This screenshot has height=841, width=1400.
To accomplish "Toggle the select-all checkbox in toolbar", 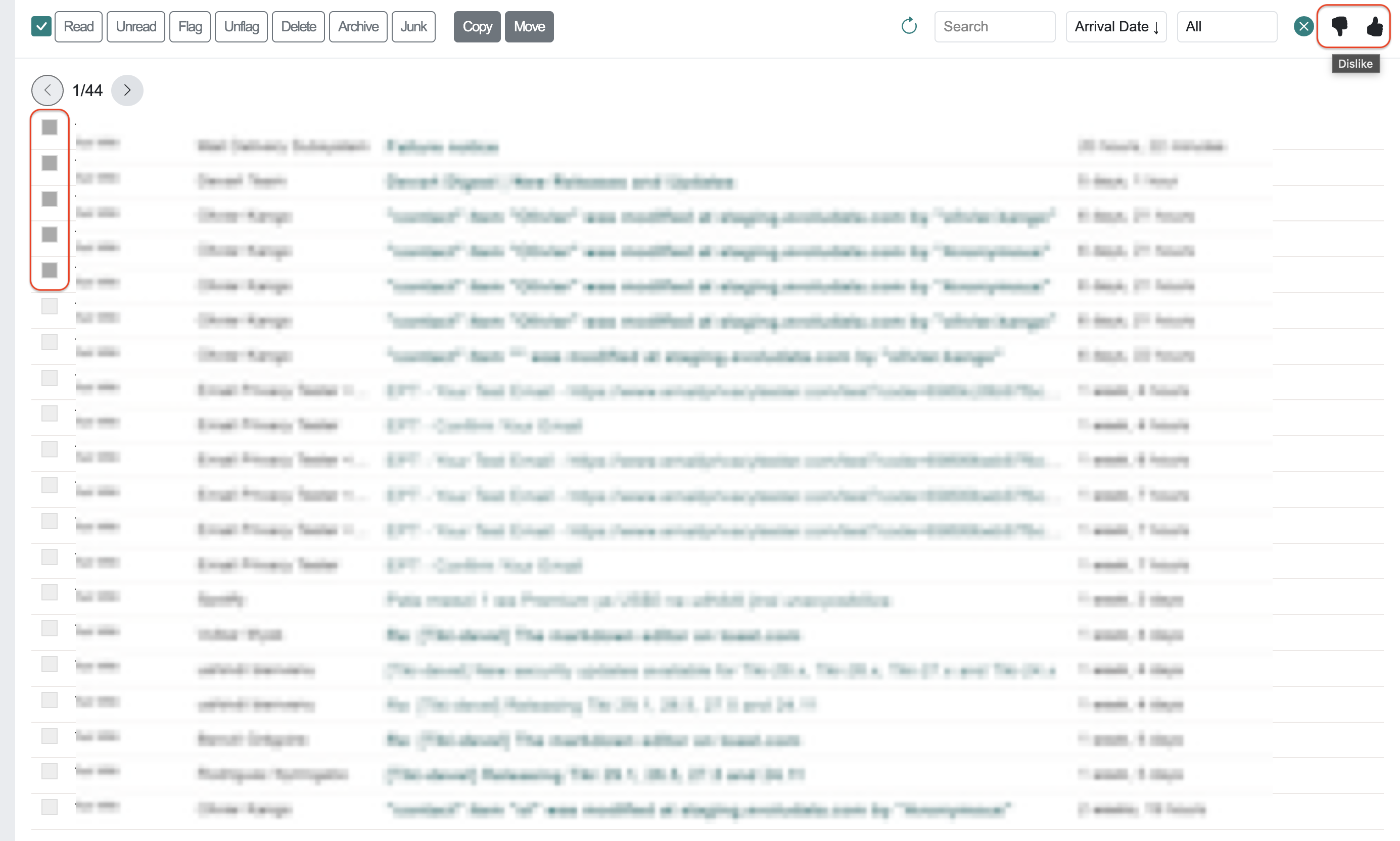I will pyautogui.click(x=41, y=26).
